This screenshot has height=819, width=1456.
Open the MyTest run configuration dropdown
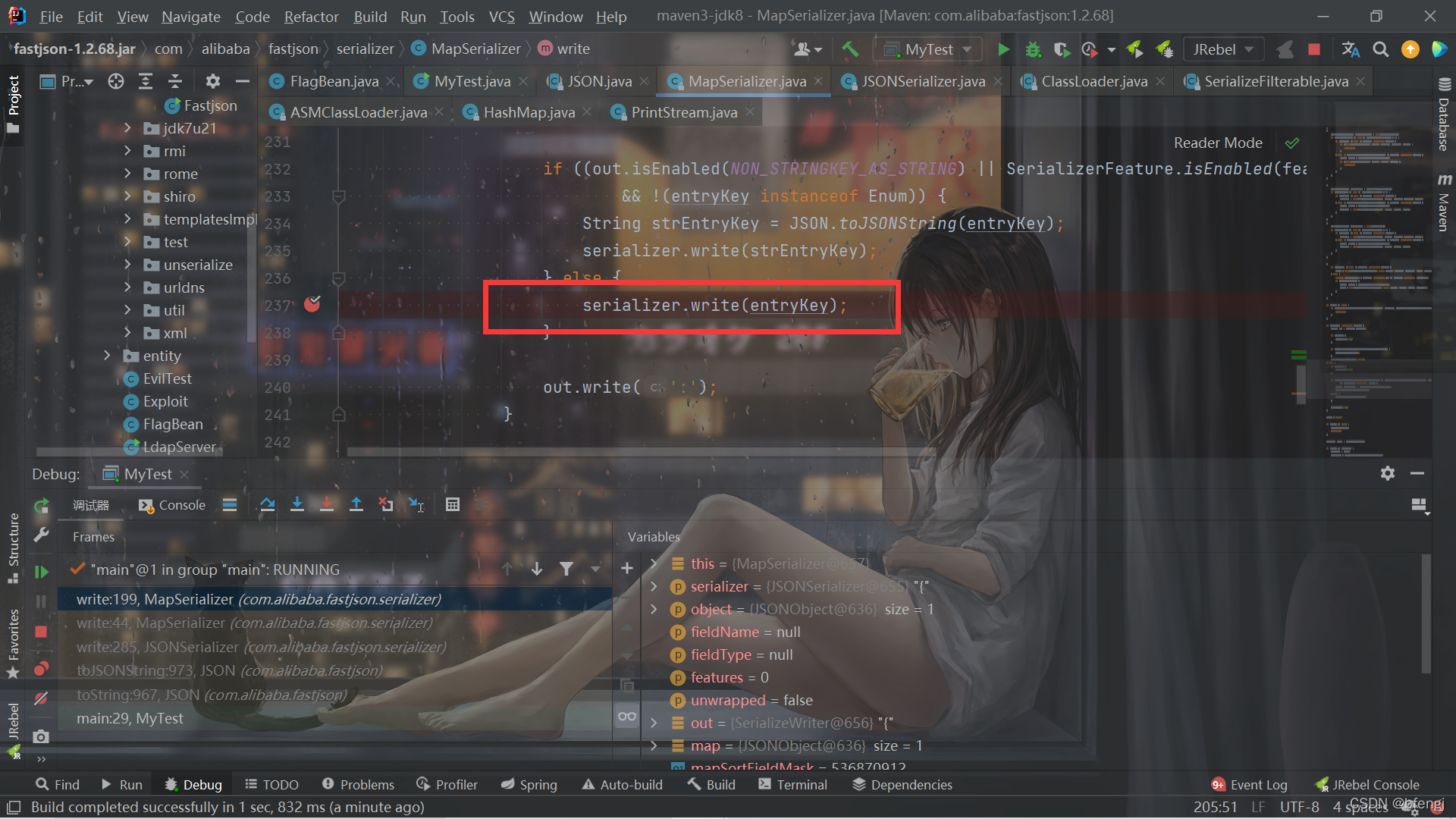(x=929, y=49)
